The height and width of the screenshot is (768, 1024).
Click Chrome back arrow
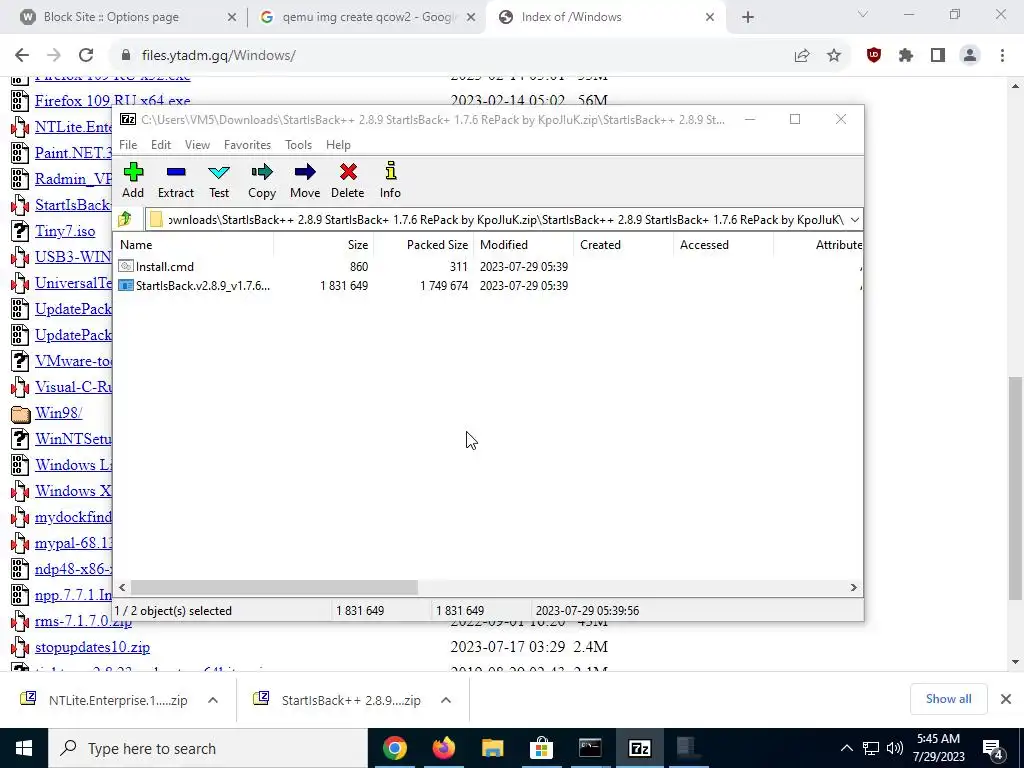tap(22, 56)
